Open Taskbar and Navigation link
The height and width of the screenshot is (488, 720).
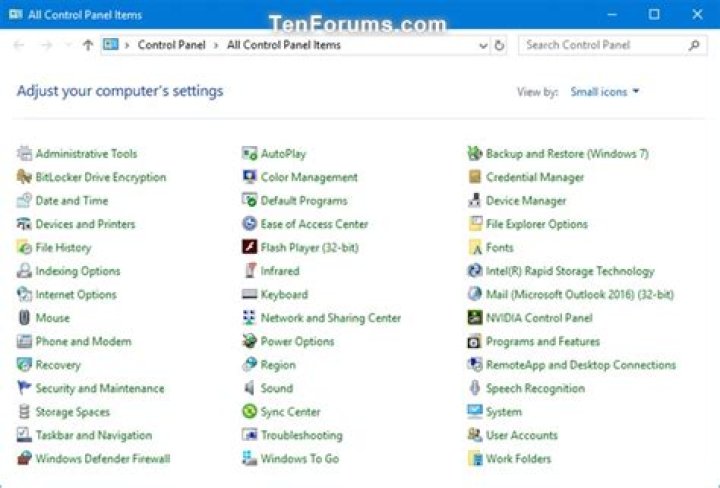[94, 435]
